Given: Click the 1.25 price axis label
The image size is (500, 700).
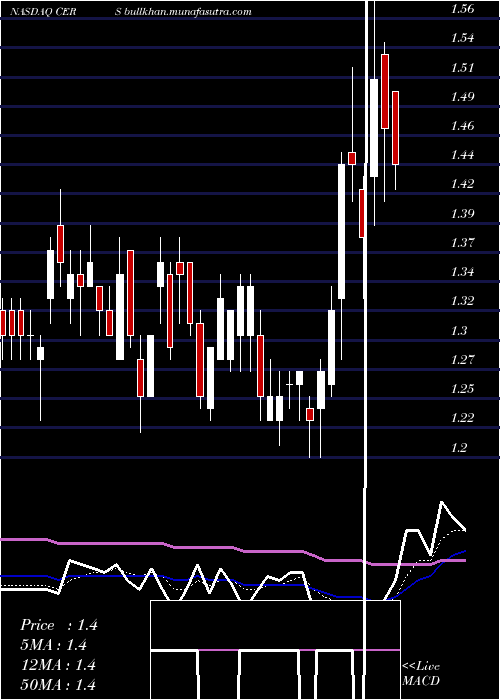Looking at the screenshot, I should (x=462, y=388).
